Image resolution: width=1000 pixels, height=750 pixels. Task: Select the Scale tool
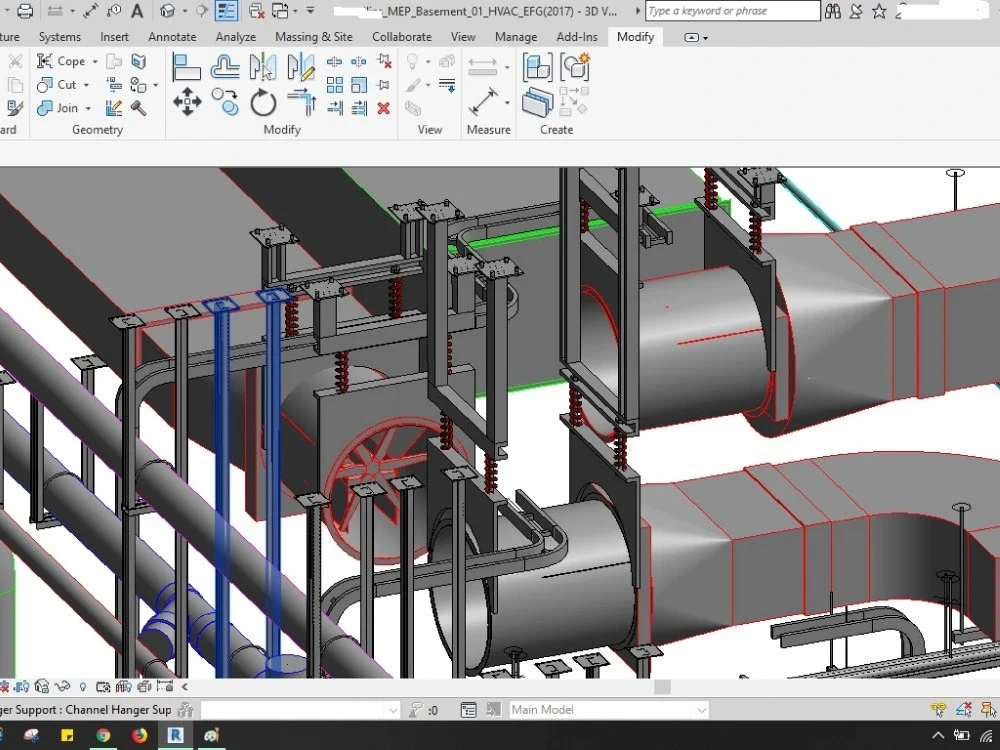pyautogui.click(x=359, y=85)
